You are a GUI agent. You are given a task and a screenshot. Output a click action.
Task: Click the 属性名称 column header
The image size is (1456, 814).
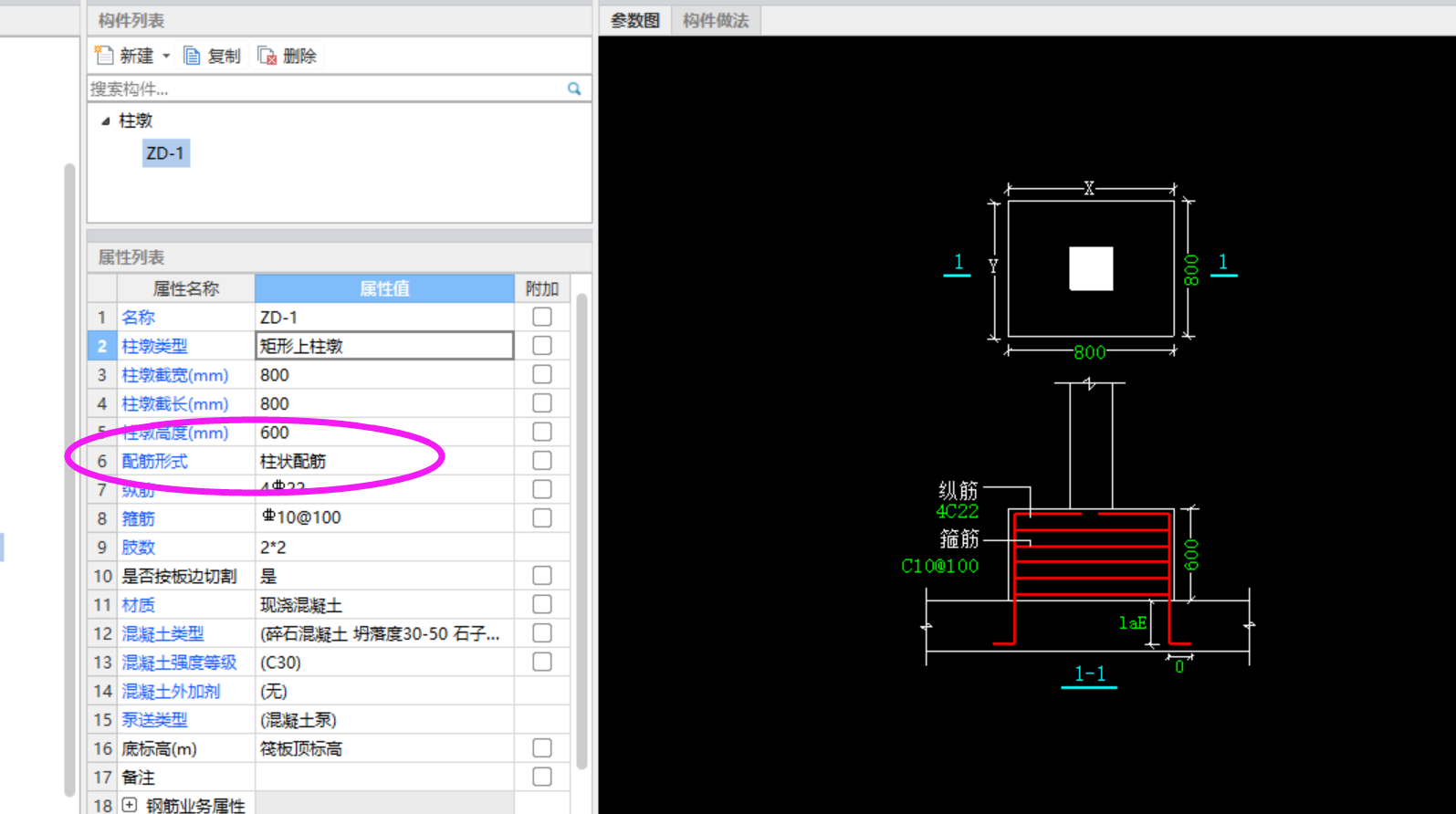[186, 288]
